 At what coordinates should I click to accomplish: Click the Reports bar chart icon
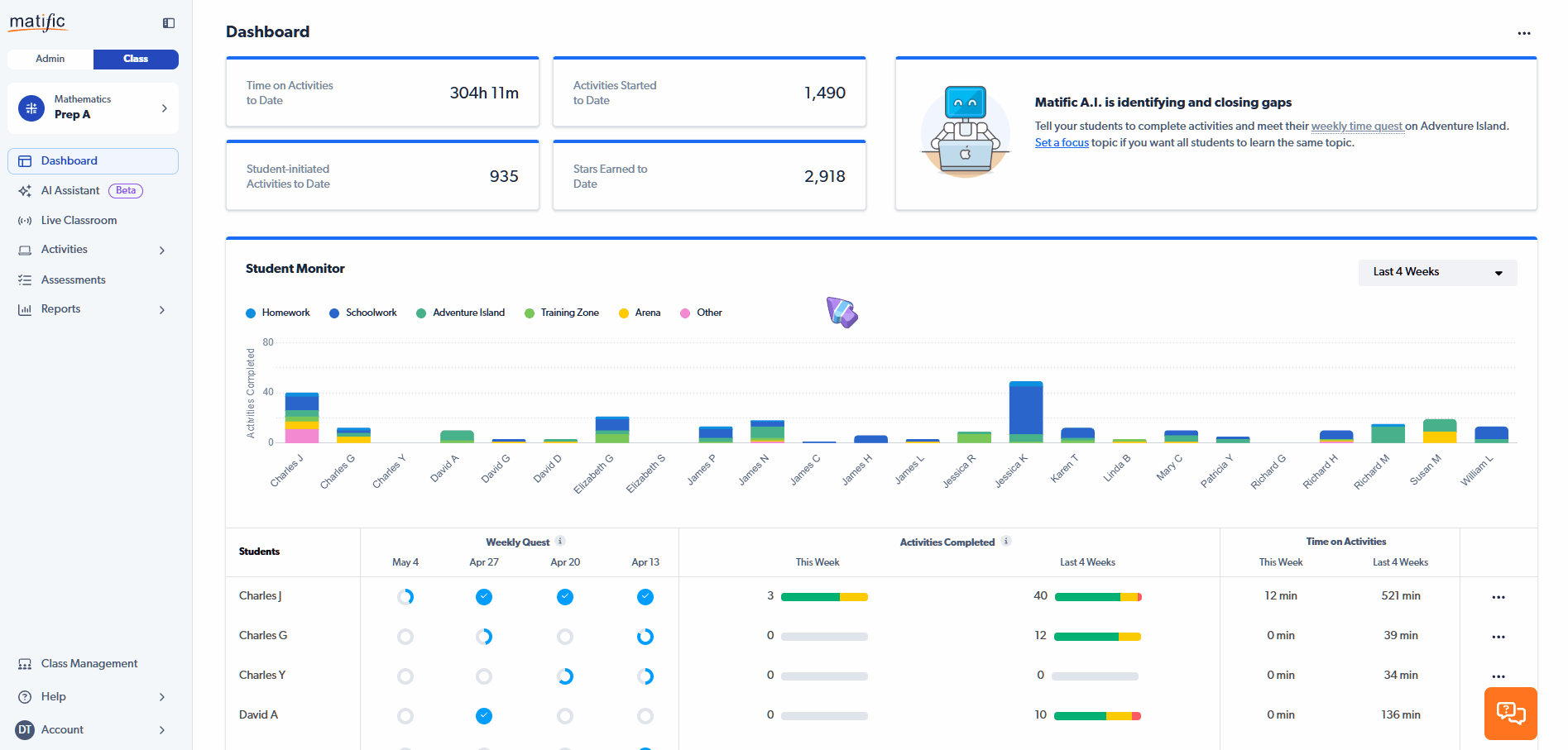[x=25, y=309]
